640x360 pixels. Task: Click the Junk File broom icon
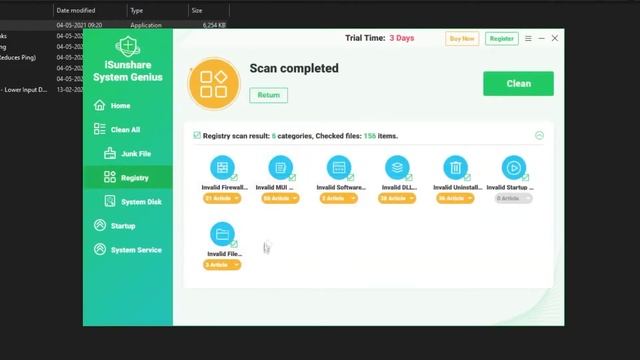[x=110, y=153]
